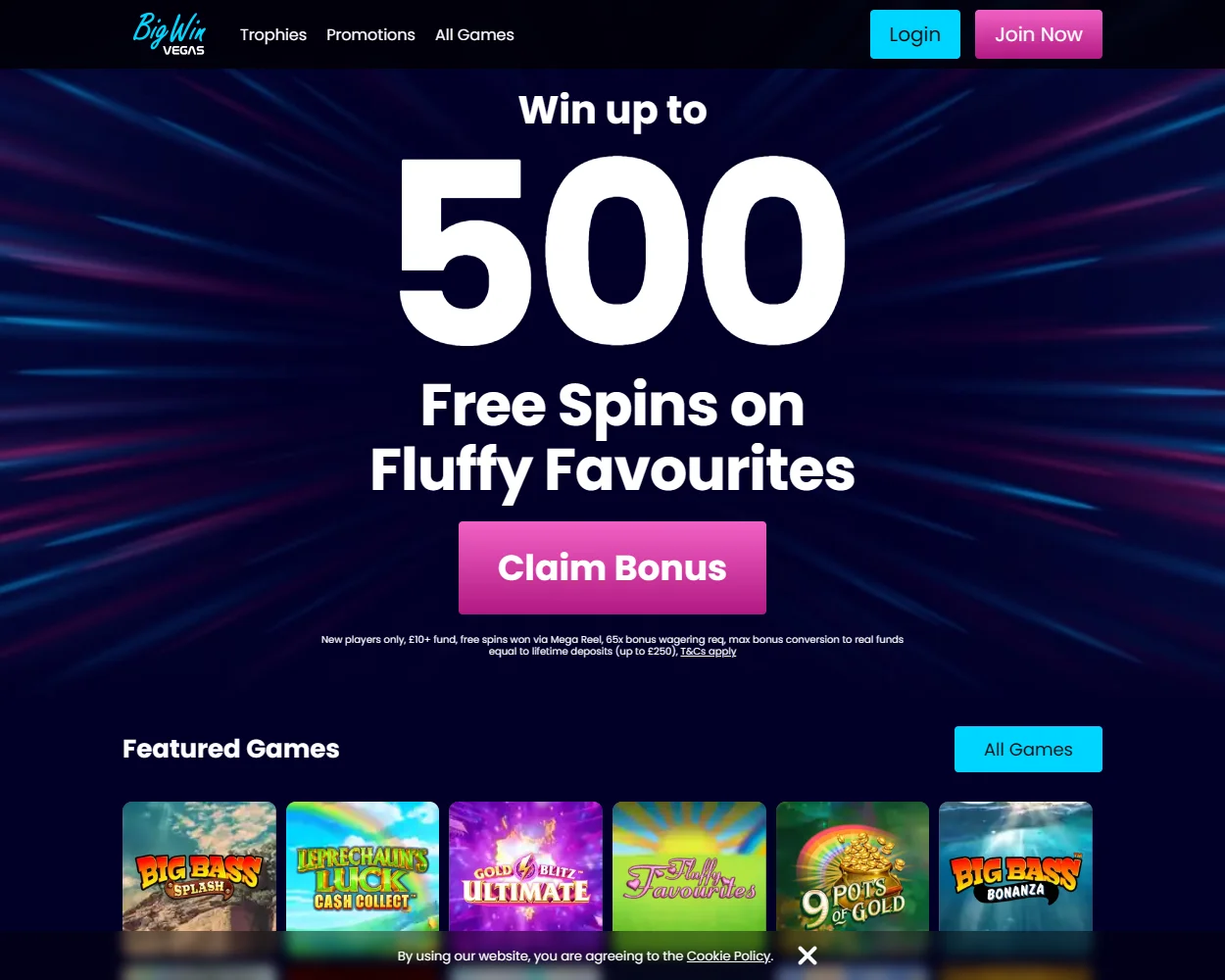Open the Fluffy Favourites game tile
The height and width of the screenshot is (980, 1225).
click(689, 866)
